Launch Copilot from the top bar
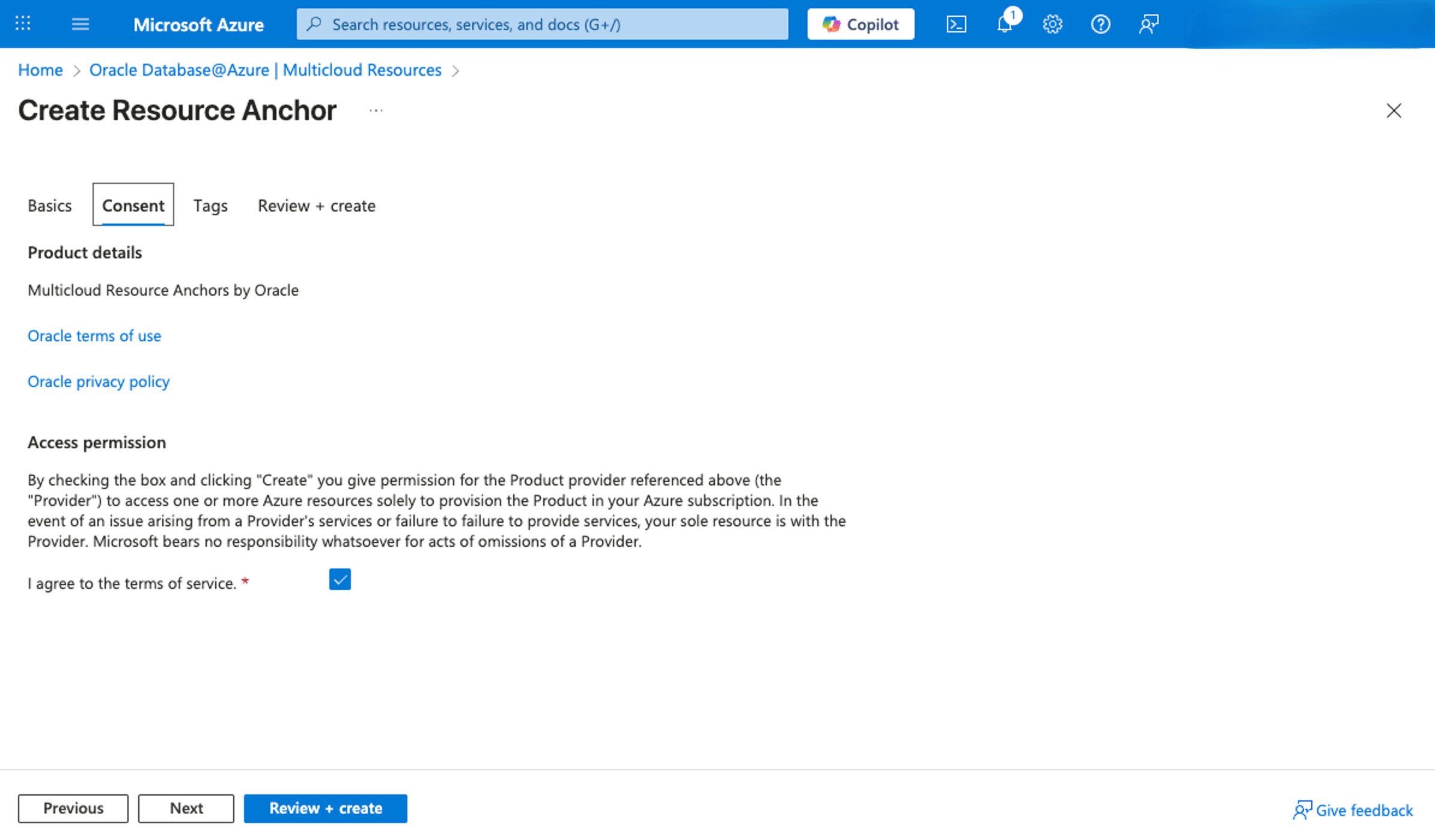The height and width of the screenshot is (840, 1435). pos(861,24)
